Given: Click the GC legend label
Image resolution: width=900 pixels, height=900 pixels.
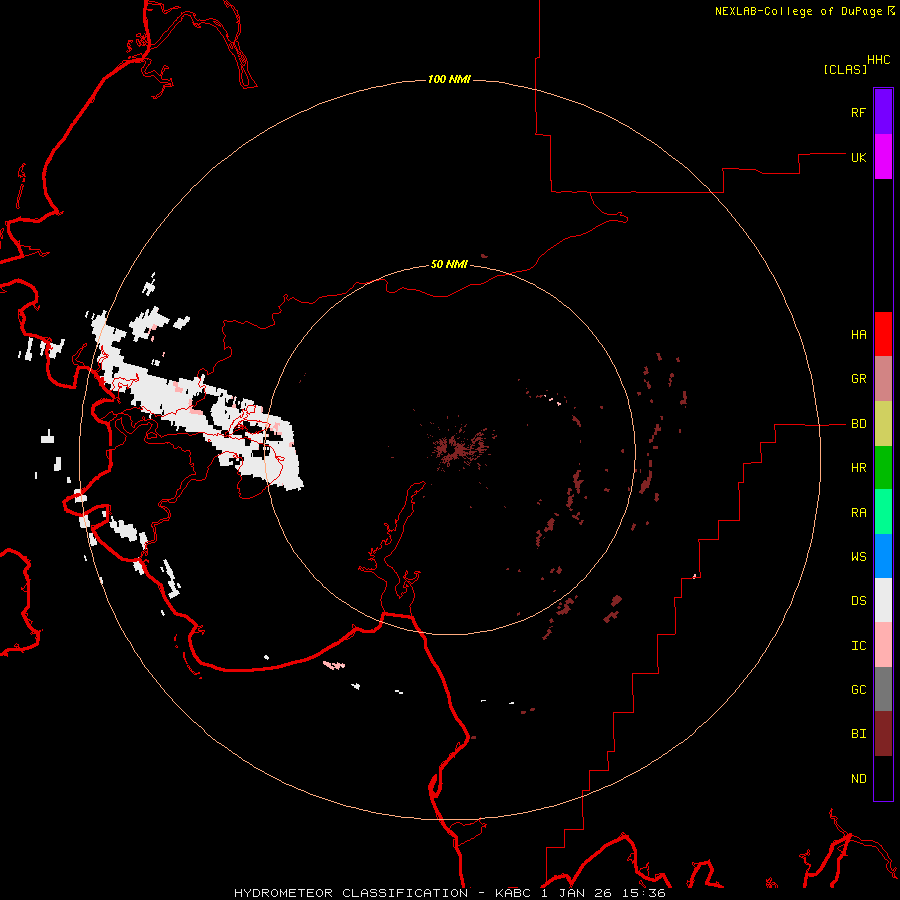Looking at the screenshot, I should pyautogui.click(x=858, y=689).
